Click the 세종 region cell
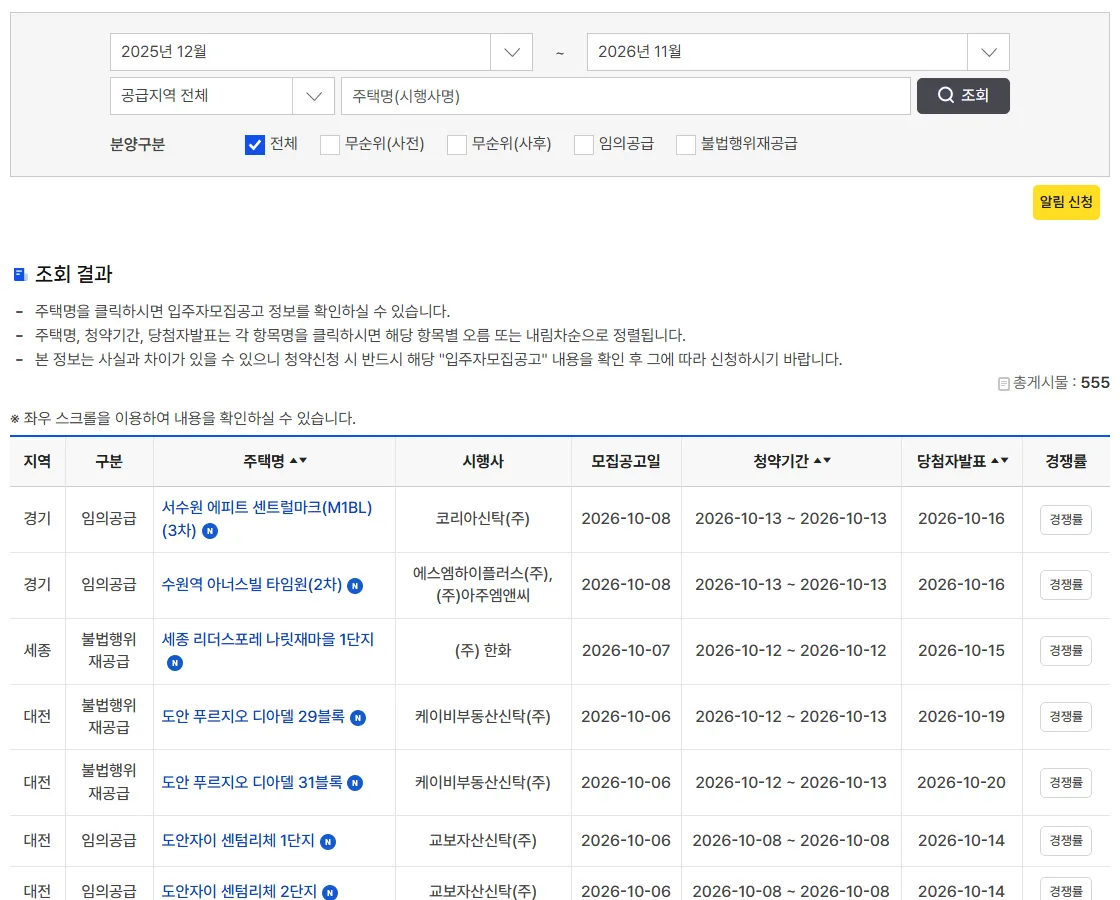1120x900 pixels. pos(37,651)
